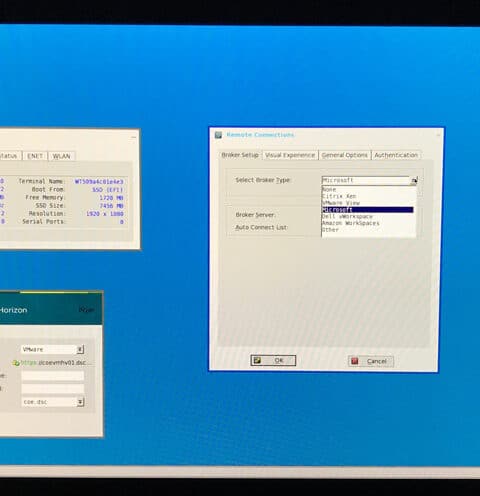Click the Terminal Name value
Screen dimensions: 480x496
point(99,182)
